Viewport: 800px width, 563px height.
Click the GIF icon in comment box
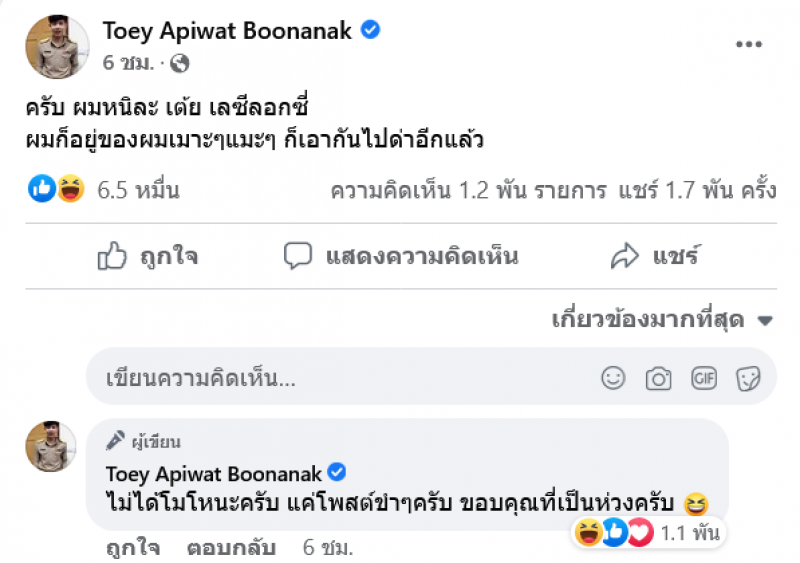pos(704,378)
